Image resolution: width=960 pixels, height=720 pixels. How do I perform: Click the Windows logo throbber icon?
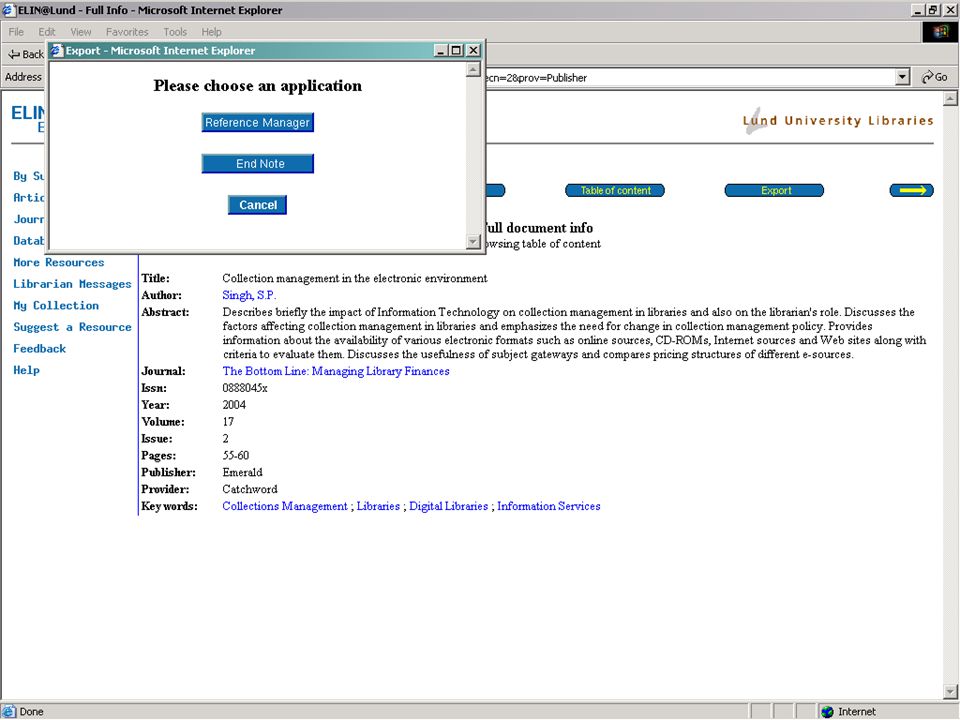(940, 32)
